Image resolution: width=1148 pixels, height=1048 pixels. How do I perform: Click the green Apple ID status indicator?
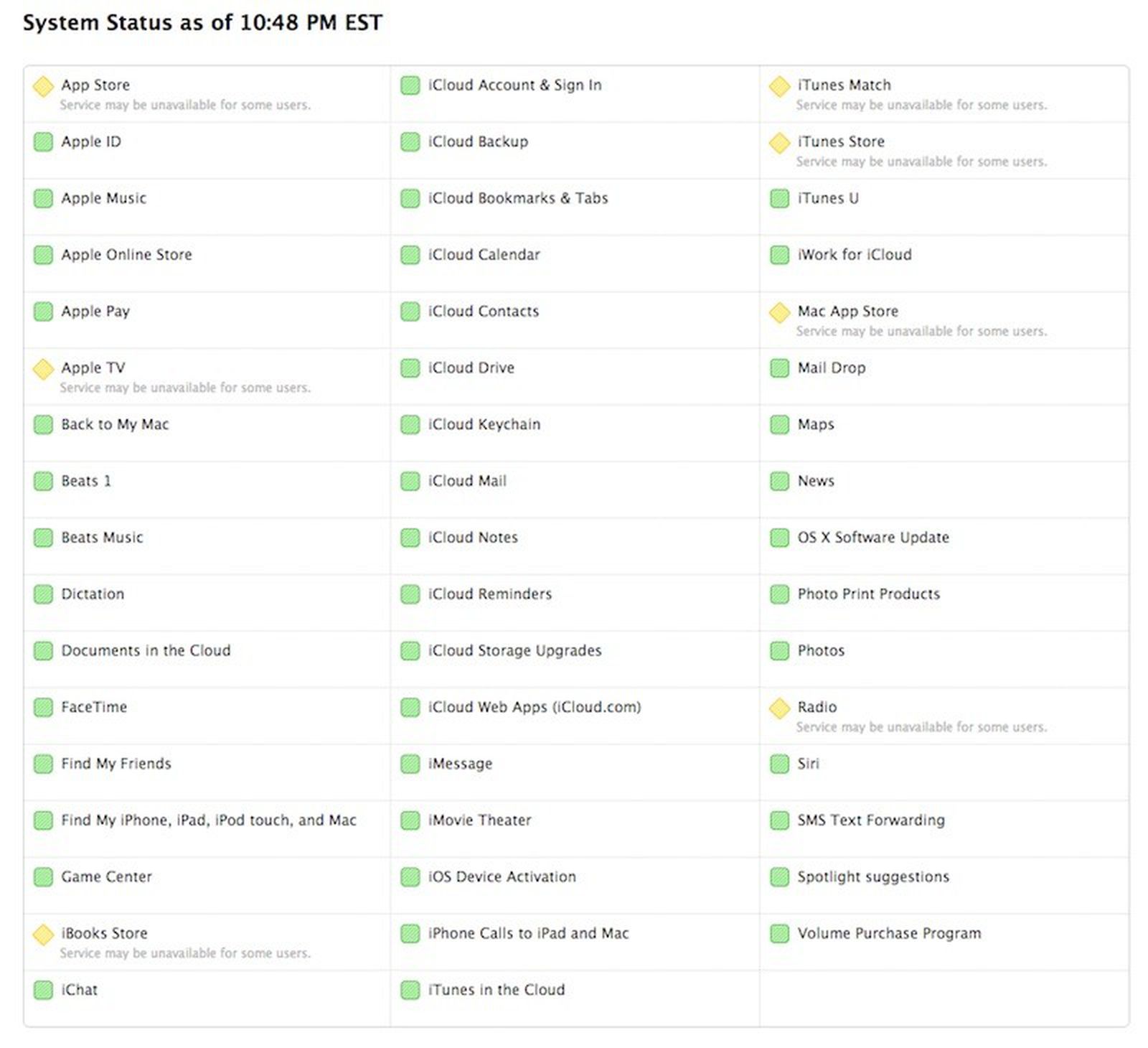(43, 142)
